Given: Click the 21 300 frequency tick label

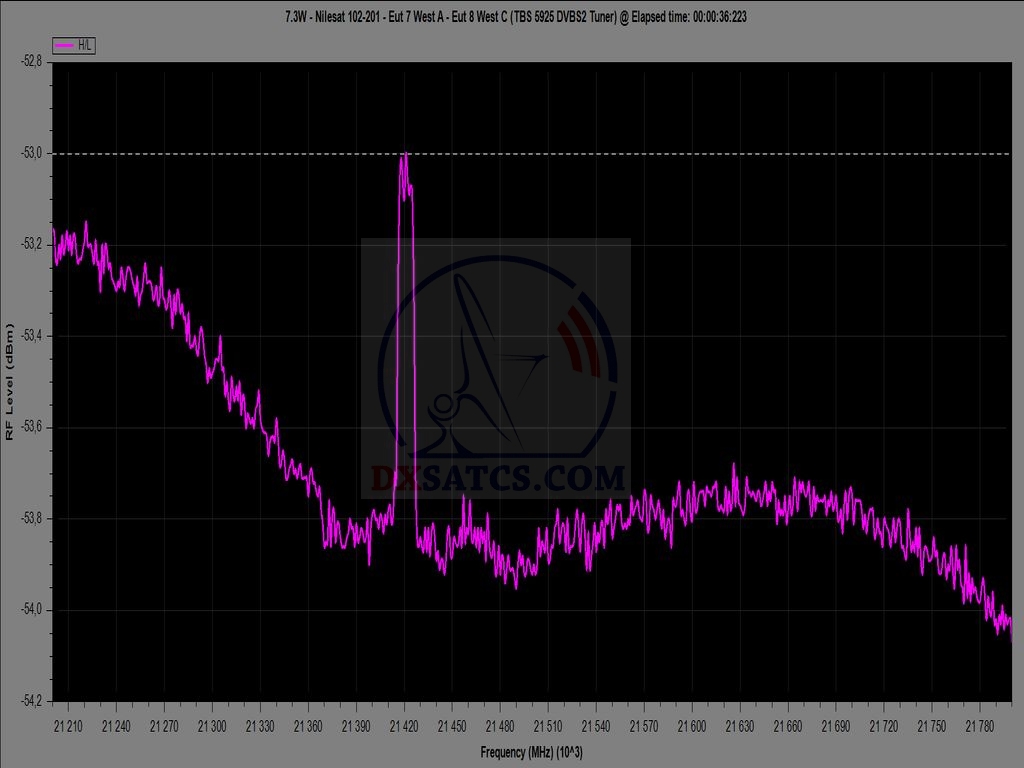Looking at the screenshot, I should pos(212,725).
